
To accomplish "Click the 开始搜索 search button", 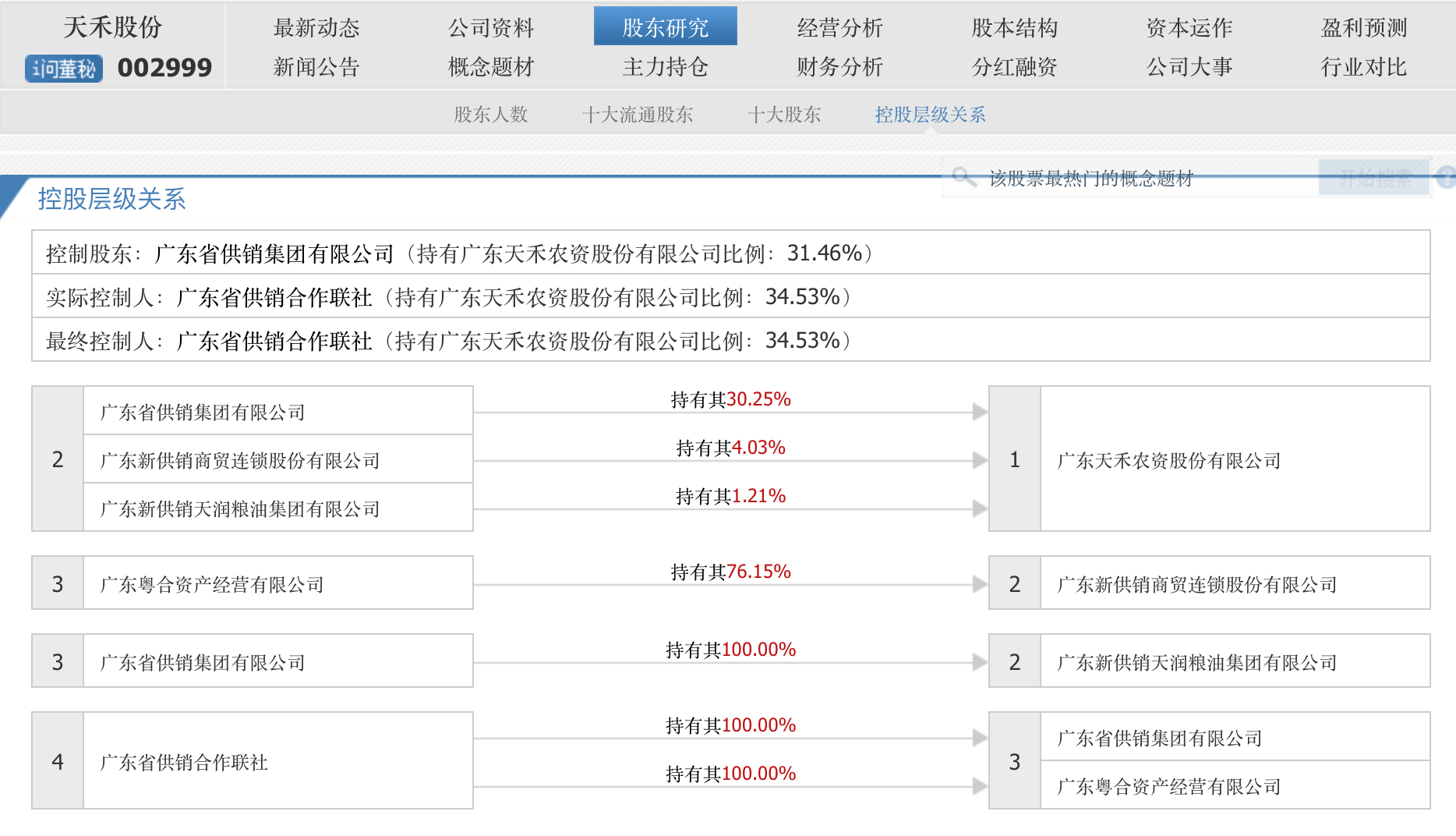I will [1375, 179].
